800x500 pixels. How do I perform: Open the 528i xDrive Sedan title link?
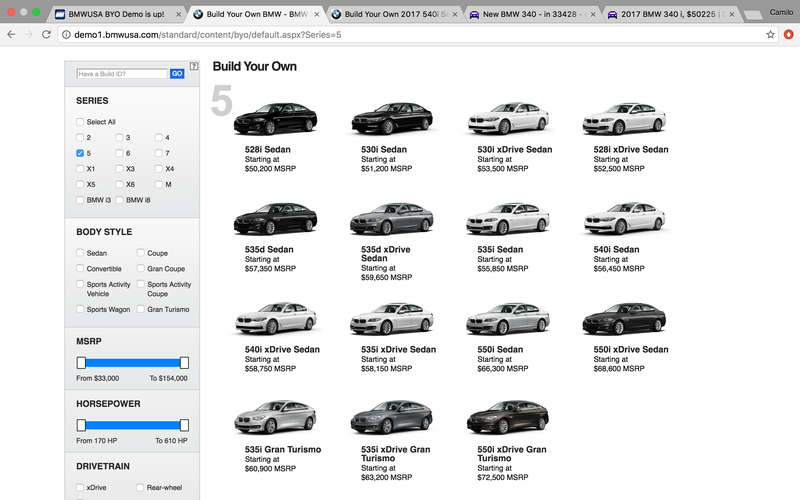click(x=631, y=149)
